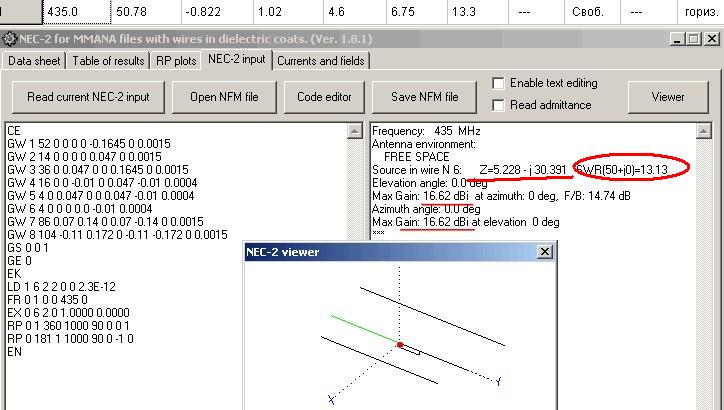Click the 'EX 0 6 2 0 1.0000 0.0000' line
Image resolution: width=724 pixels, height=410 pixels.
pyautogui.click(x=68, y=313)
